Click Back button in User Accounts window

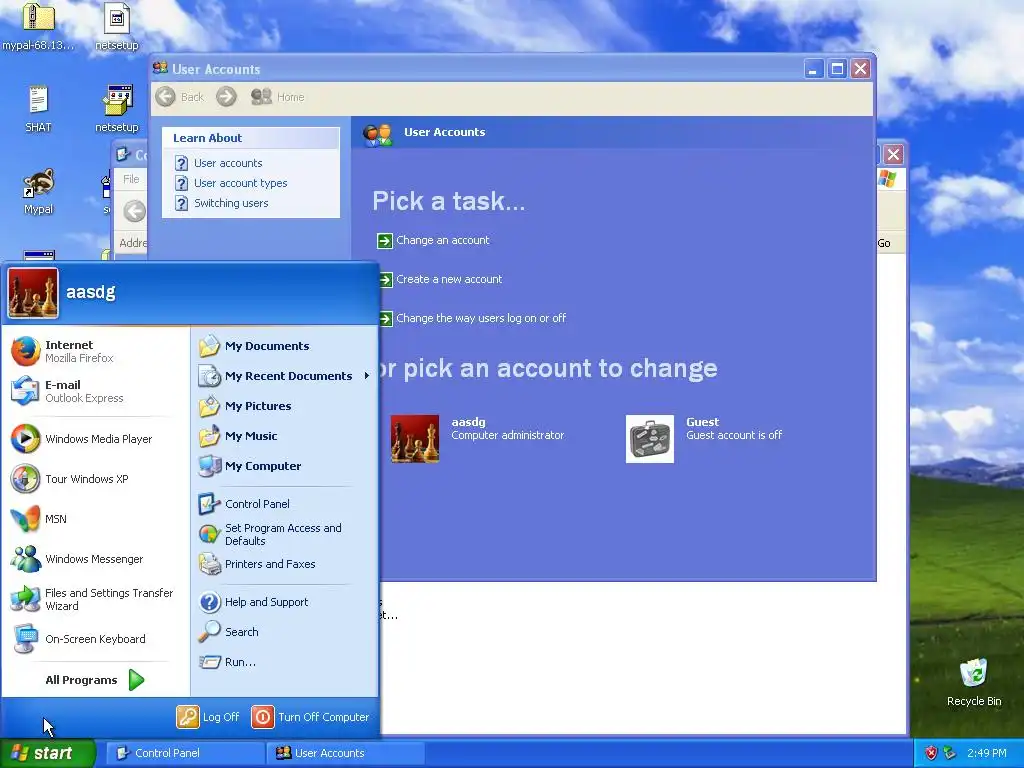[180, 97]
